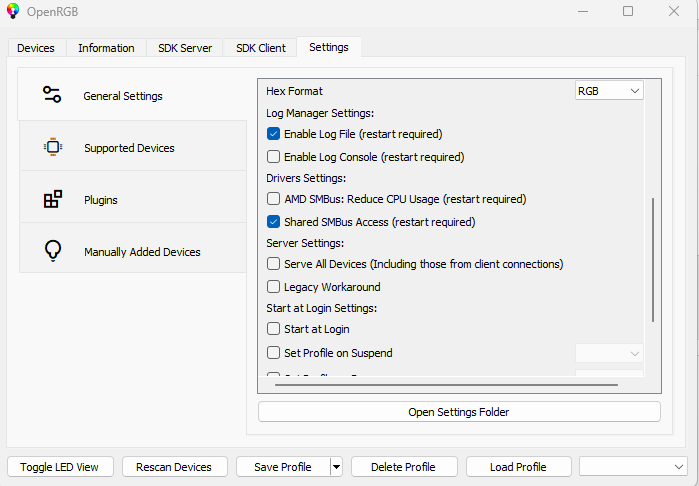Click Open Settings Folder button
This screenshot has width=699, height=486.
459,412
